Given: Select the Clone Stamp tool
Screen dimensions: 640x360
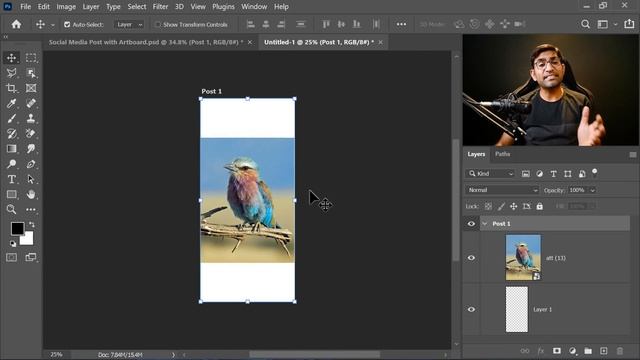Looking at the screenshot, I should click(31, 118).
